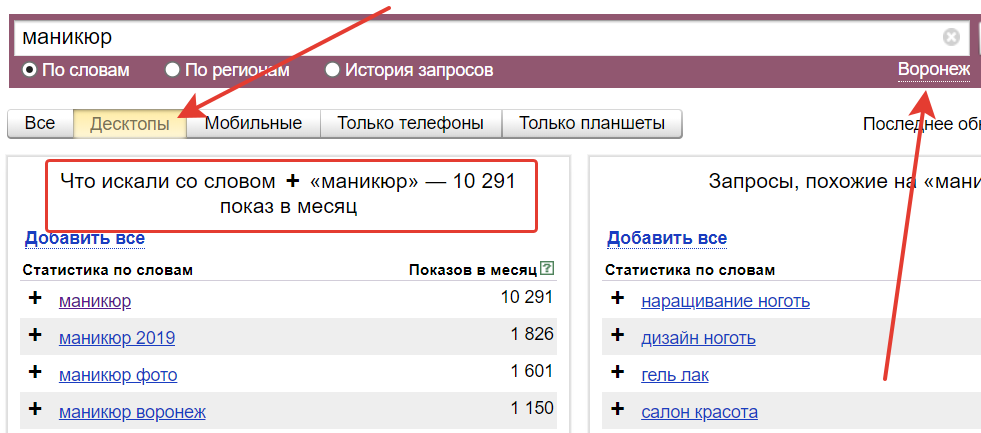Add наращивание ноготь using its plus icon

618,298
